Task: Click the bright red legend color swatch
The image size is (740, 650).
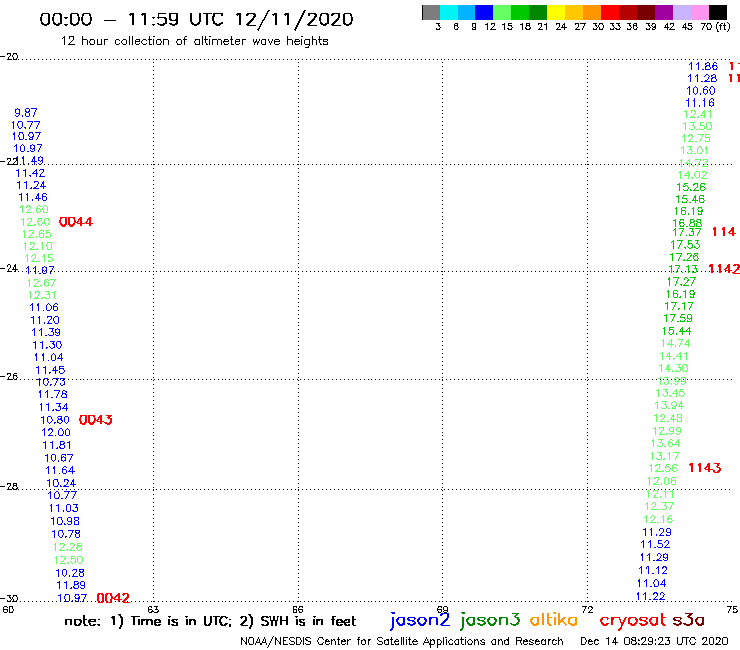Action: click(x=610, y=12)
